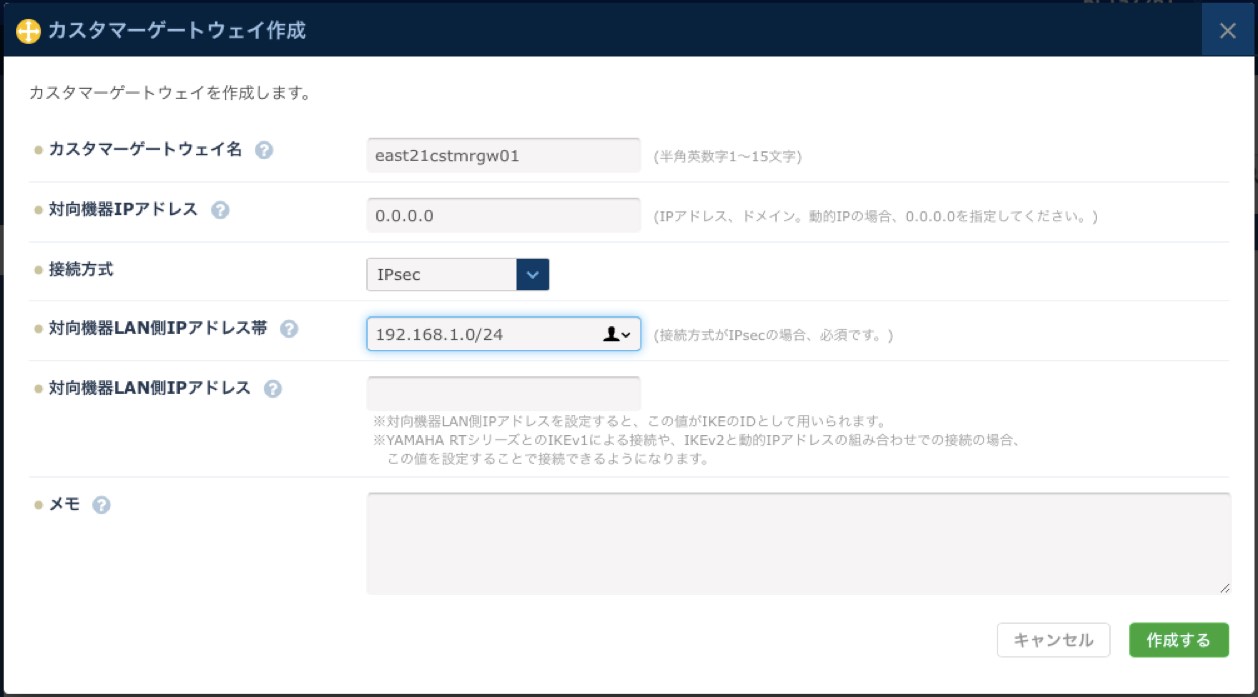
Task: Click the gateway name field east21cstmrgw01
Action: coord(503,156)
